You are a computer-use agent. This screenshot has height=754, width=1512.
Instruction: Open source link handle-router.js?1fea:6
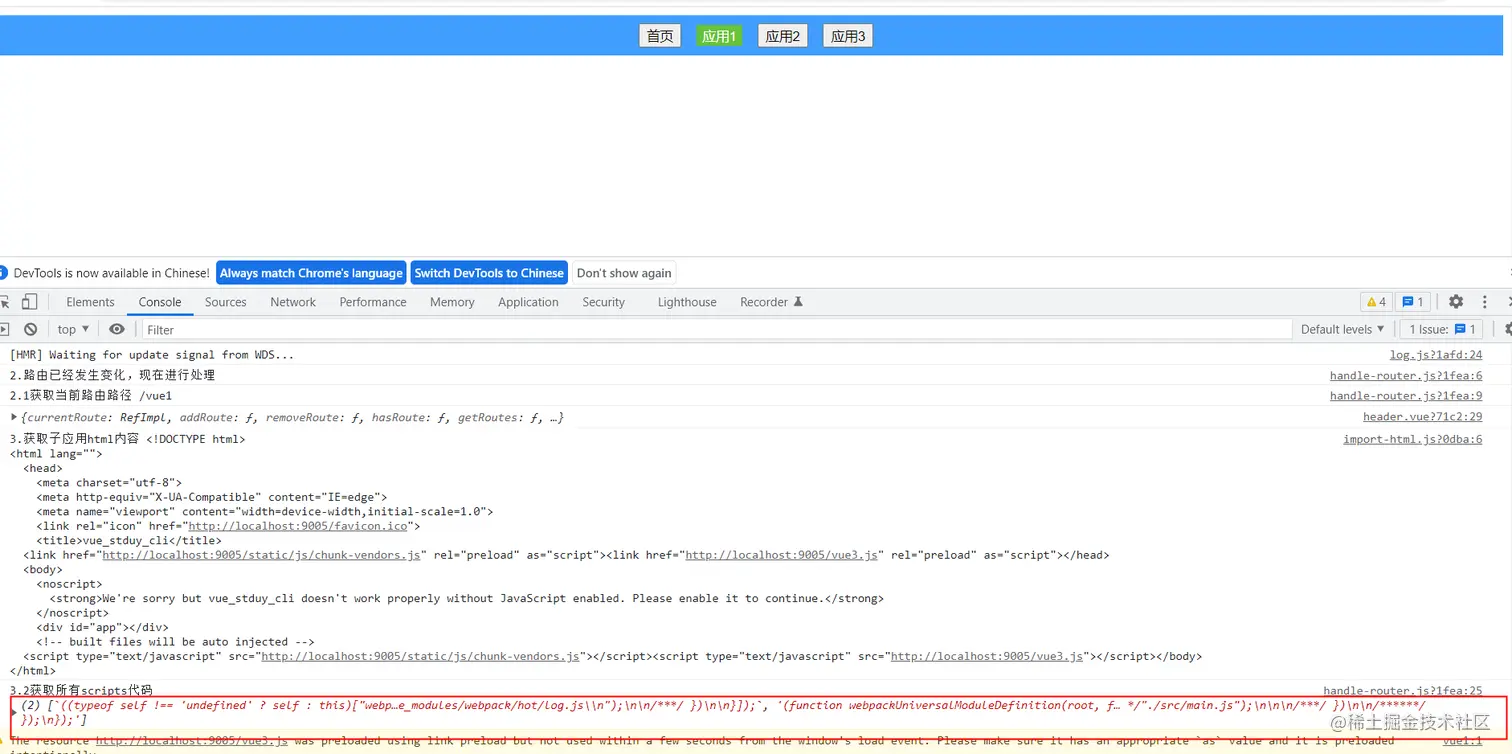point(1406,376)
